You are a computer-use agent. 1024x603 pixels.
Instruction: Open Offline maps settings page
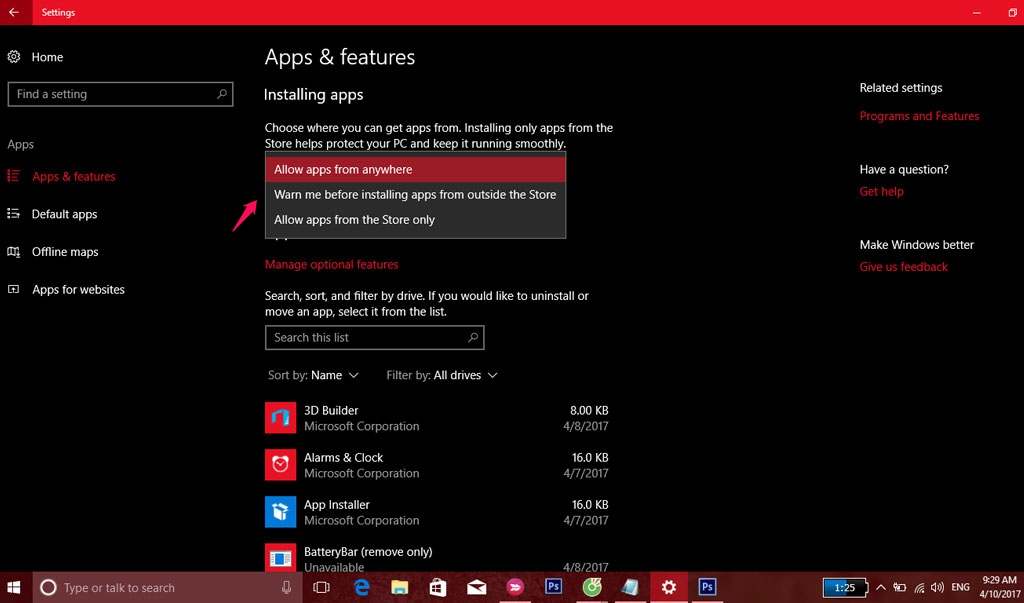pos(65,252)
